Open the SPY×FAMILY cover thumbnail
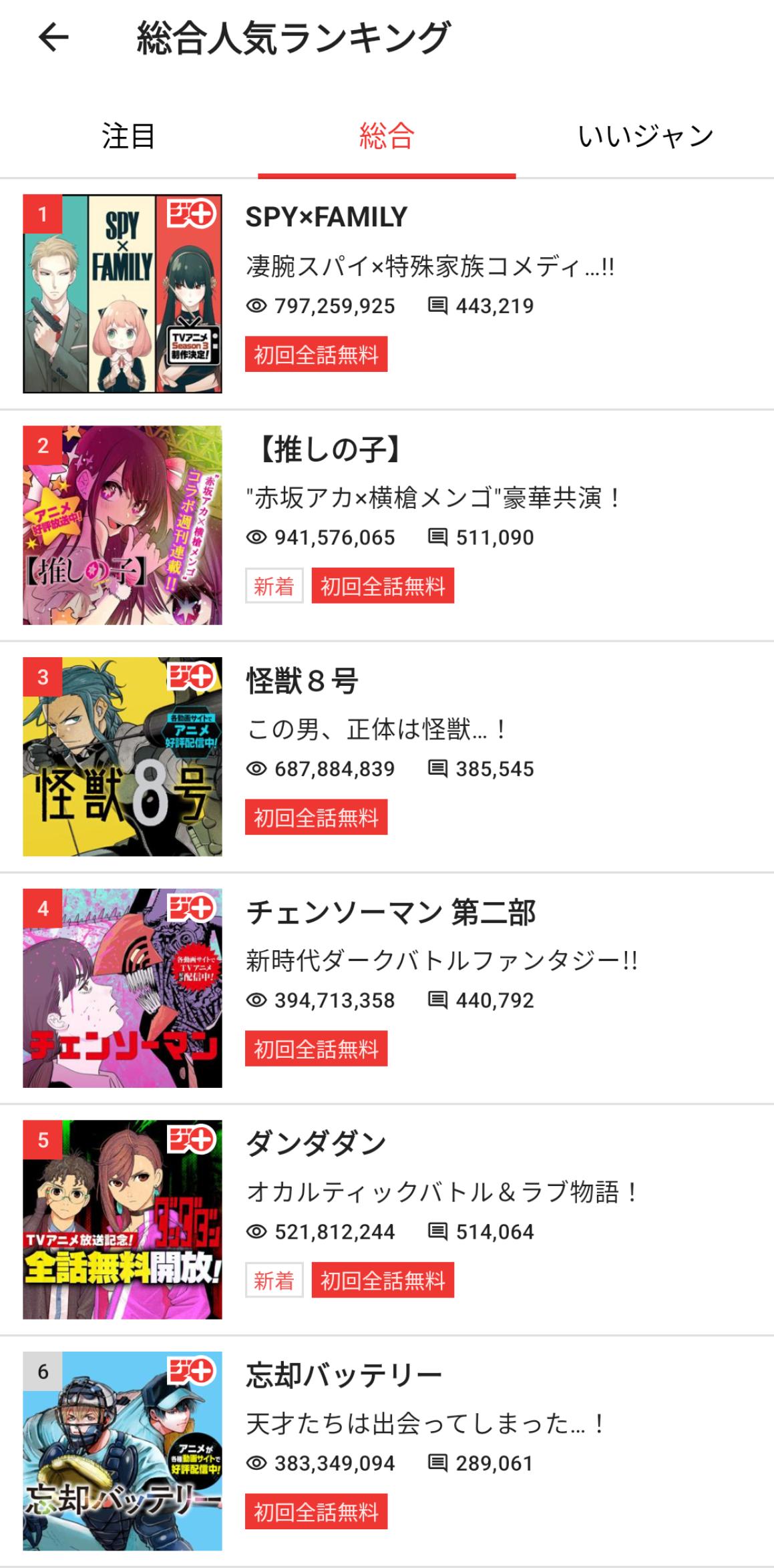Screen dimensions: 774x1568 coord(122,294)
